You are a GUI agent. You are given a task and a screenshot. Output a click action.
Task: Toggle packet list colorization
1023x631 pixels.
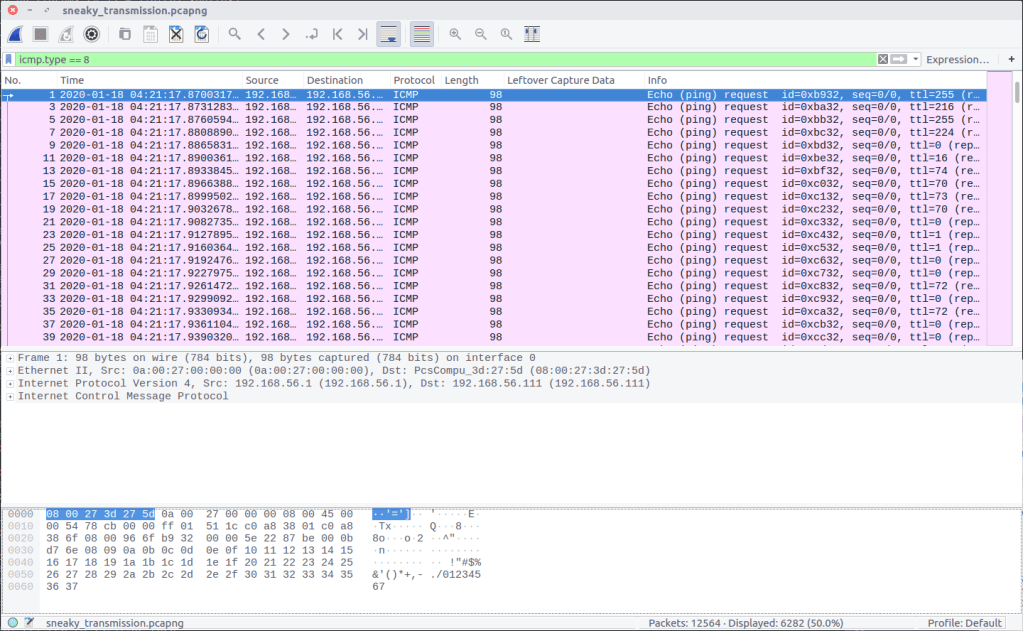(x=422, y=34)
